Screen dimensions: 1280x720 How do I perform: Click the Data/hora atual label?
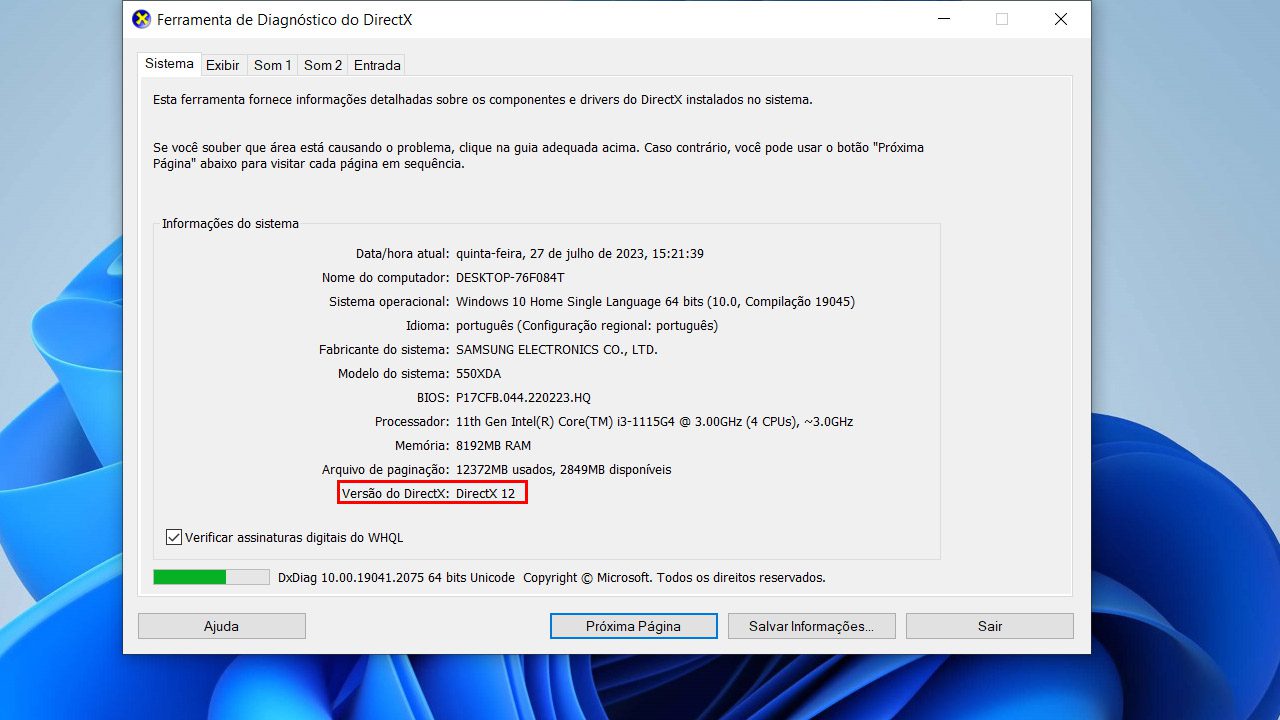(x=403, y=254)
